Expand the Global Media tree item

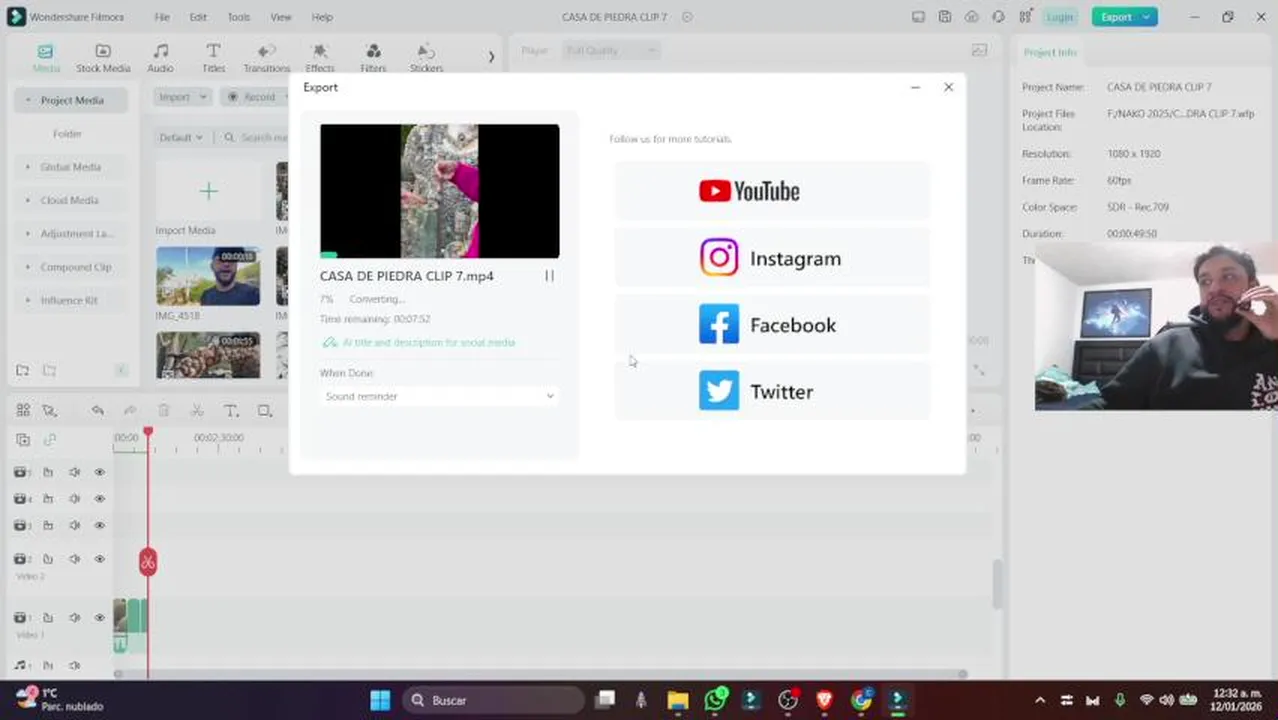click(x=28, y=167)
